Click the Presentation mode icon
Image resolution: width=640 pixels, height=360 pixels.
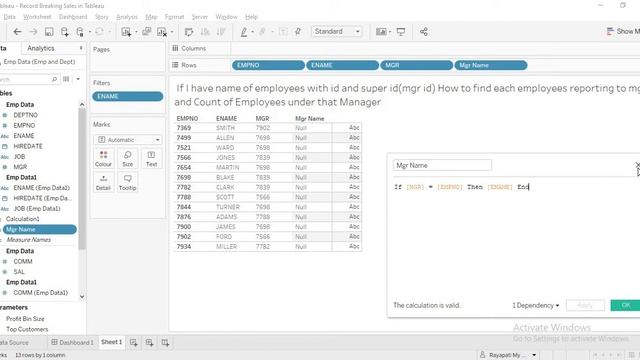click(x=401, y=32)
